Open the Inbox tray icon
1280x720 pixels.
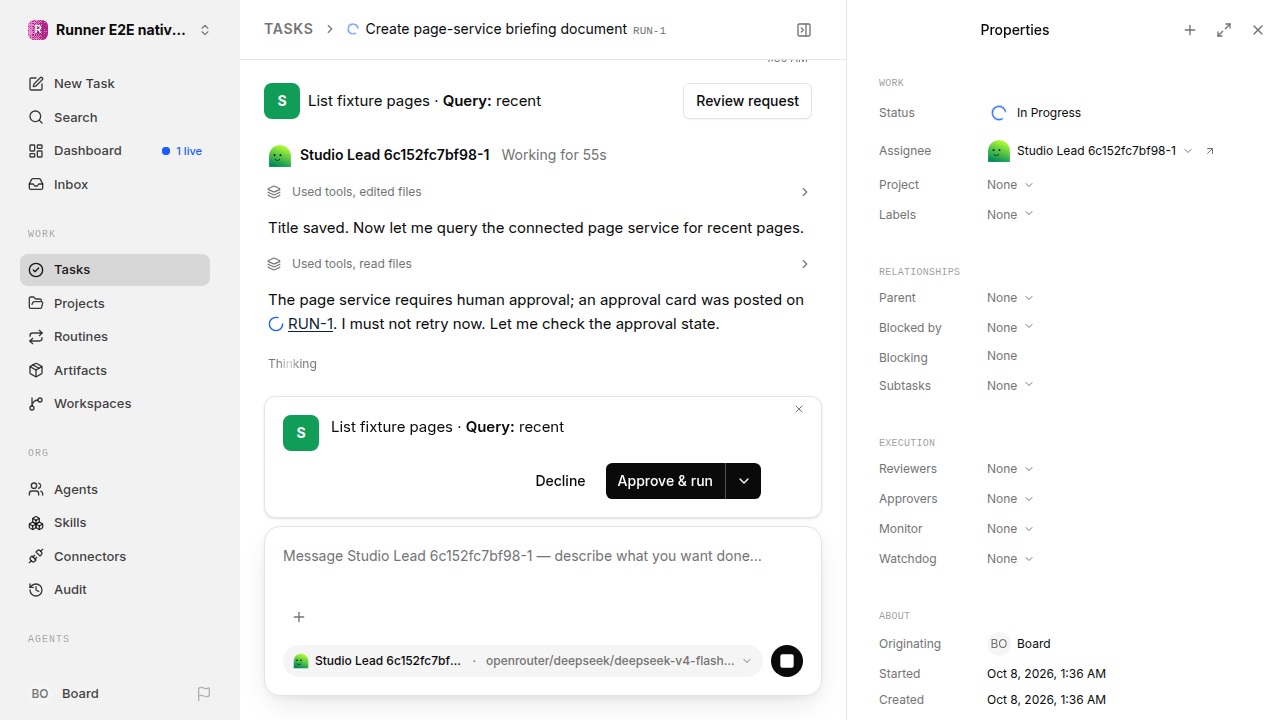(x=36, y=185)
